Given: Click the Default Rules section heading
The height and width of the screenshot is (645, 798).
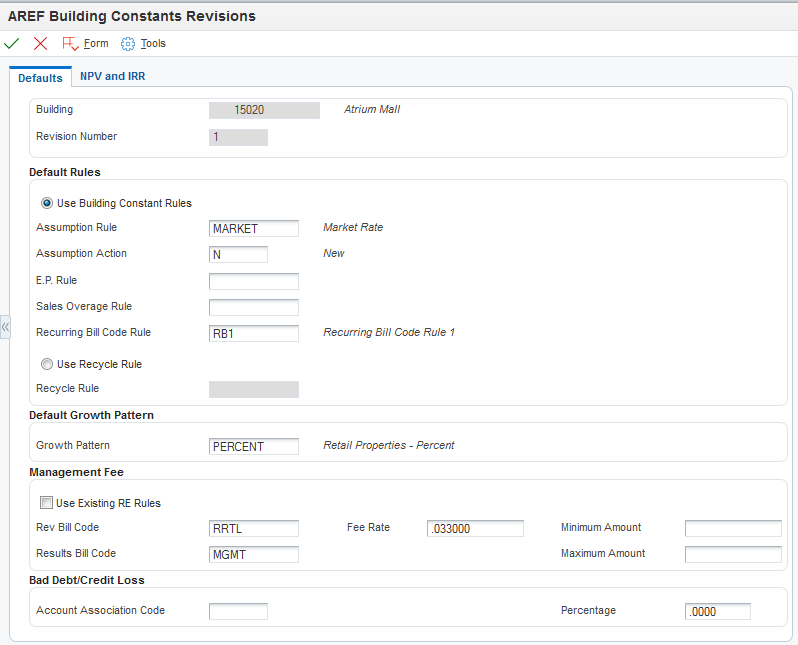Looking at the screenshot, I should [x=65, y=172].
